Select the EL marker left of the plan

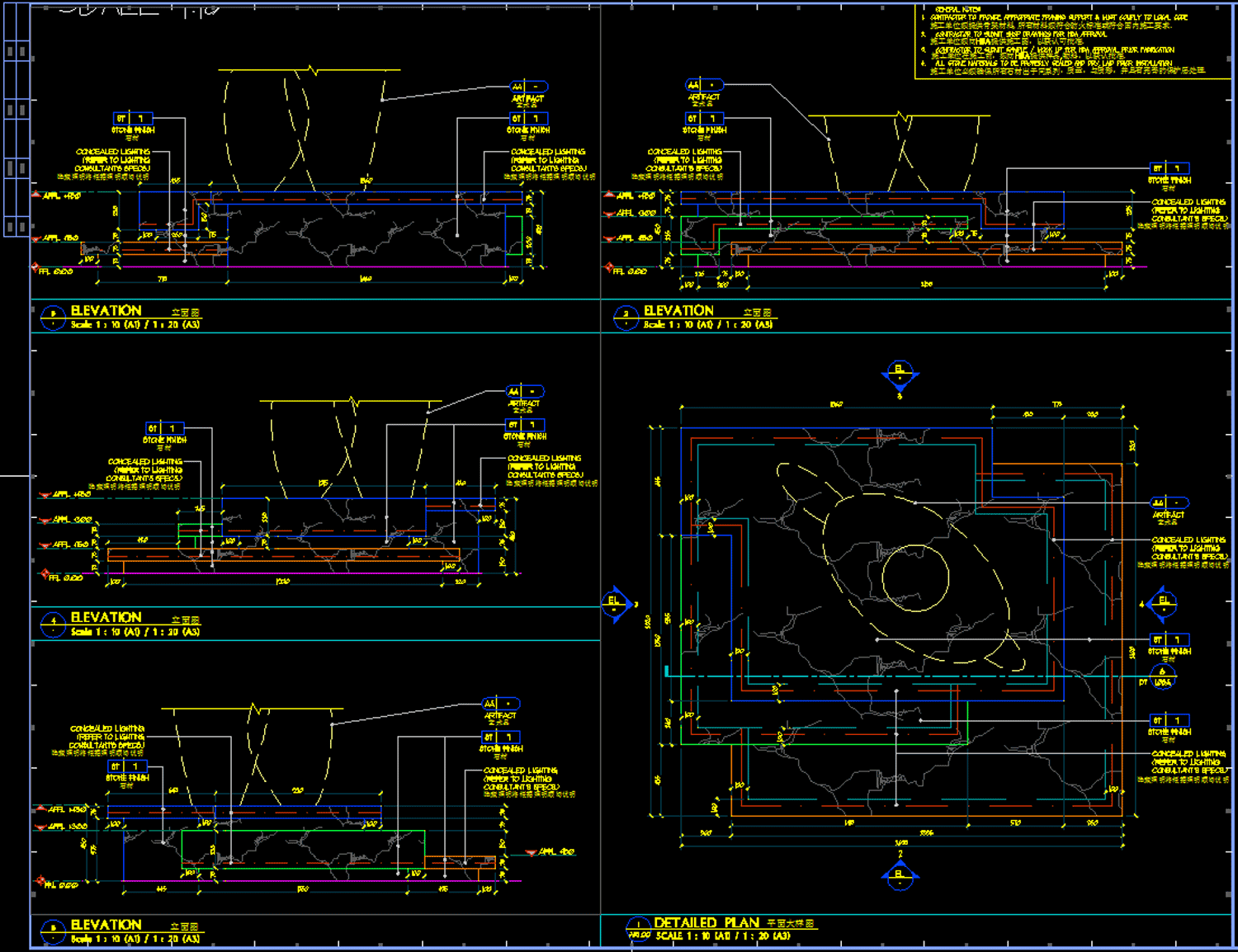tap(615, 604)
